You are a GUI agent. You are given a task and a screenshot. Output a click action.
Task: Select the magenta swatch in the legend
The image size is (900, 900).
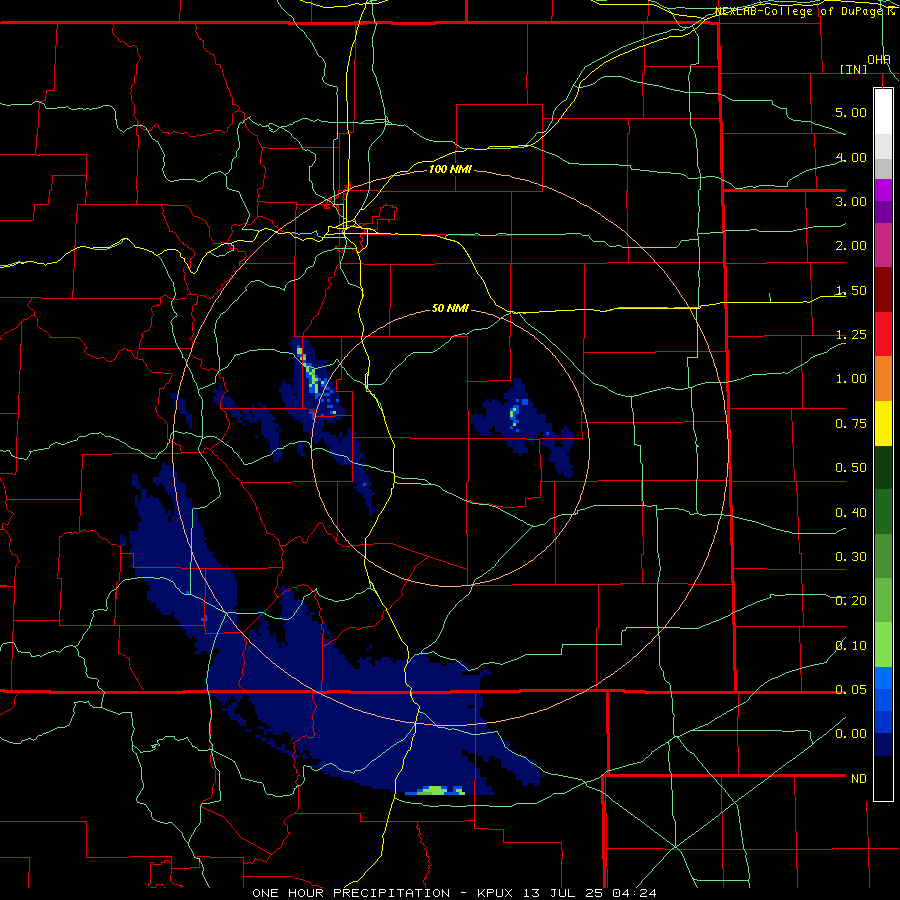[x=883, y=190]
